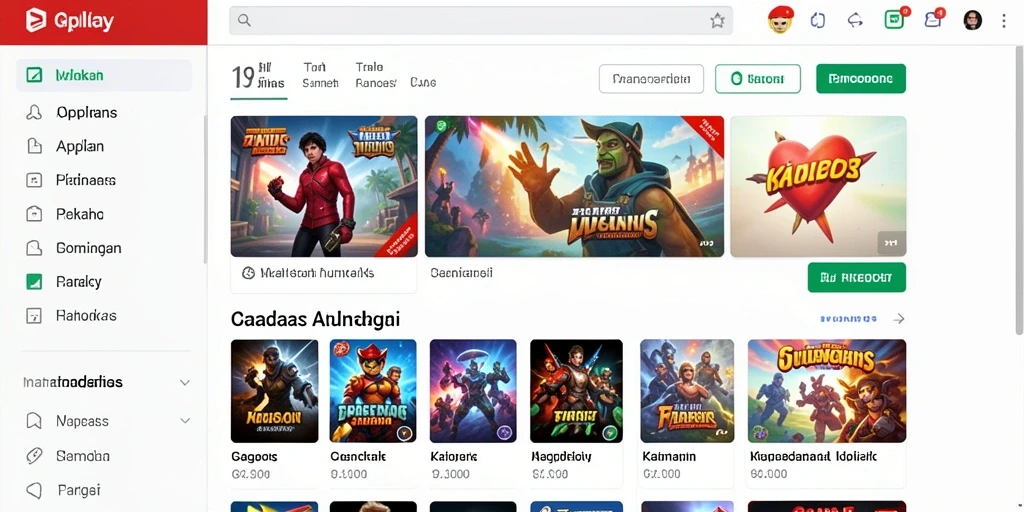Click the icon beside Applan in sidebar
The image size is (1024, 512).
34,146
